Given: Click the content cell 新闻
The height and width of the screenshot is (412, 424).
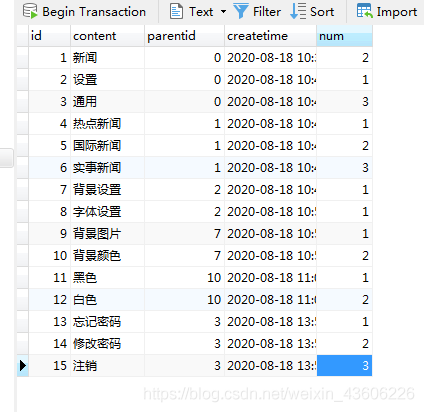Looking at the screenshot, I should click(107, 58).
